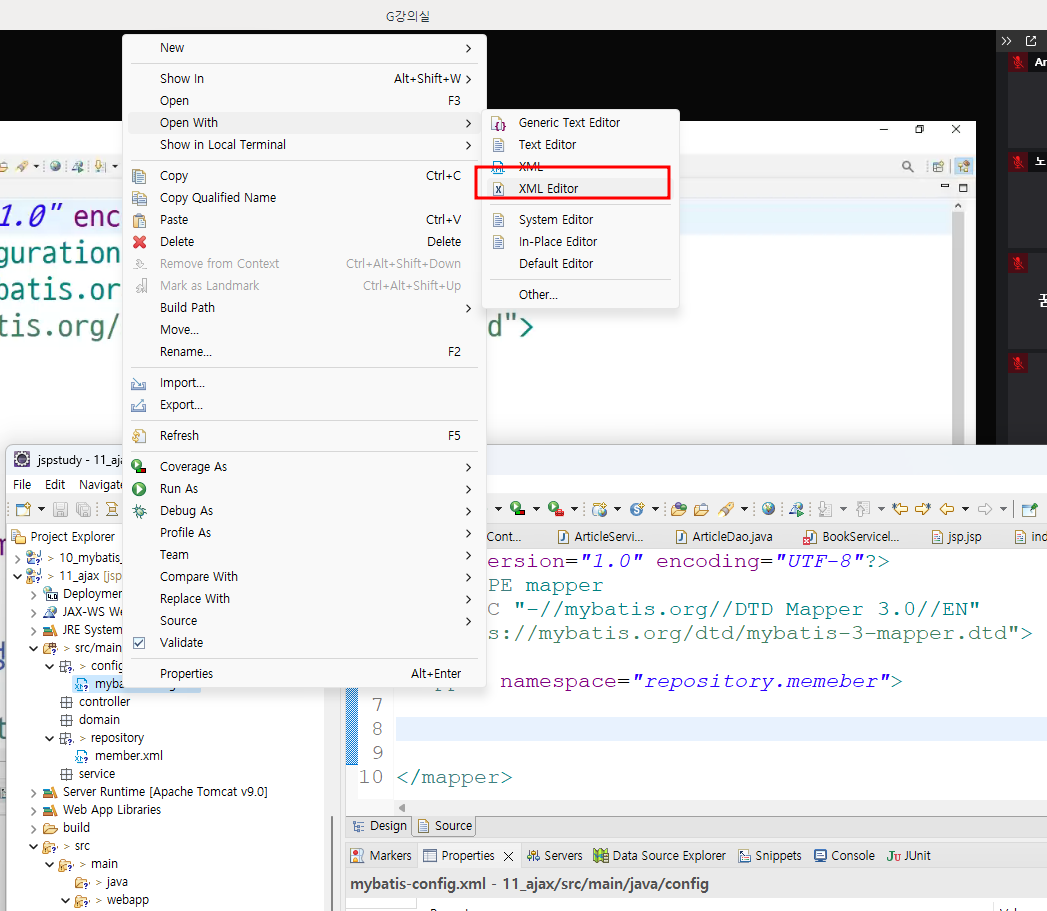Image resolution: width=1047 pixels, height=911 pixels.
Task: Click the Import icon
Action: coord(139,383)
